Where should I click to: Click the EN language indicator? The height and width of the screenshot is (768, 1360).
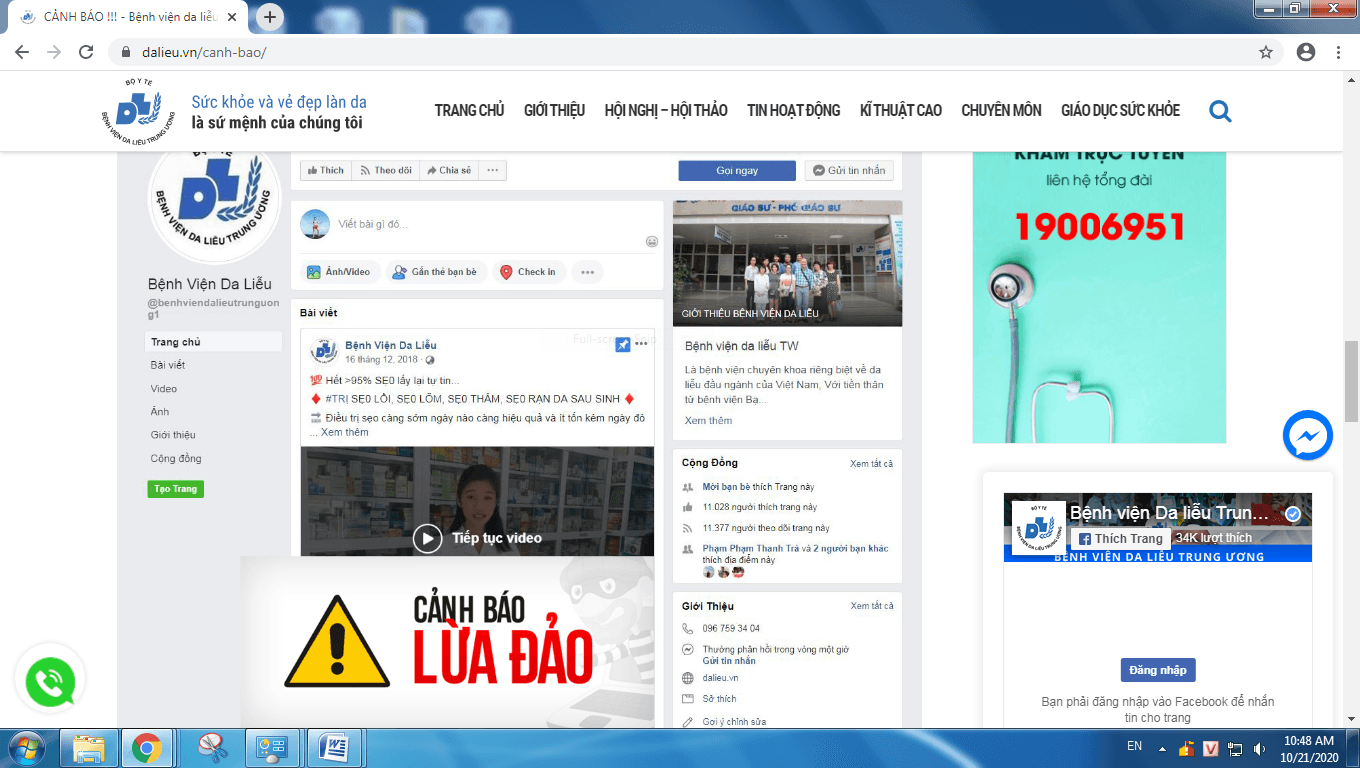(x=1134, y=746)
